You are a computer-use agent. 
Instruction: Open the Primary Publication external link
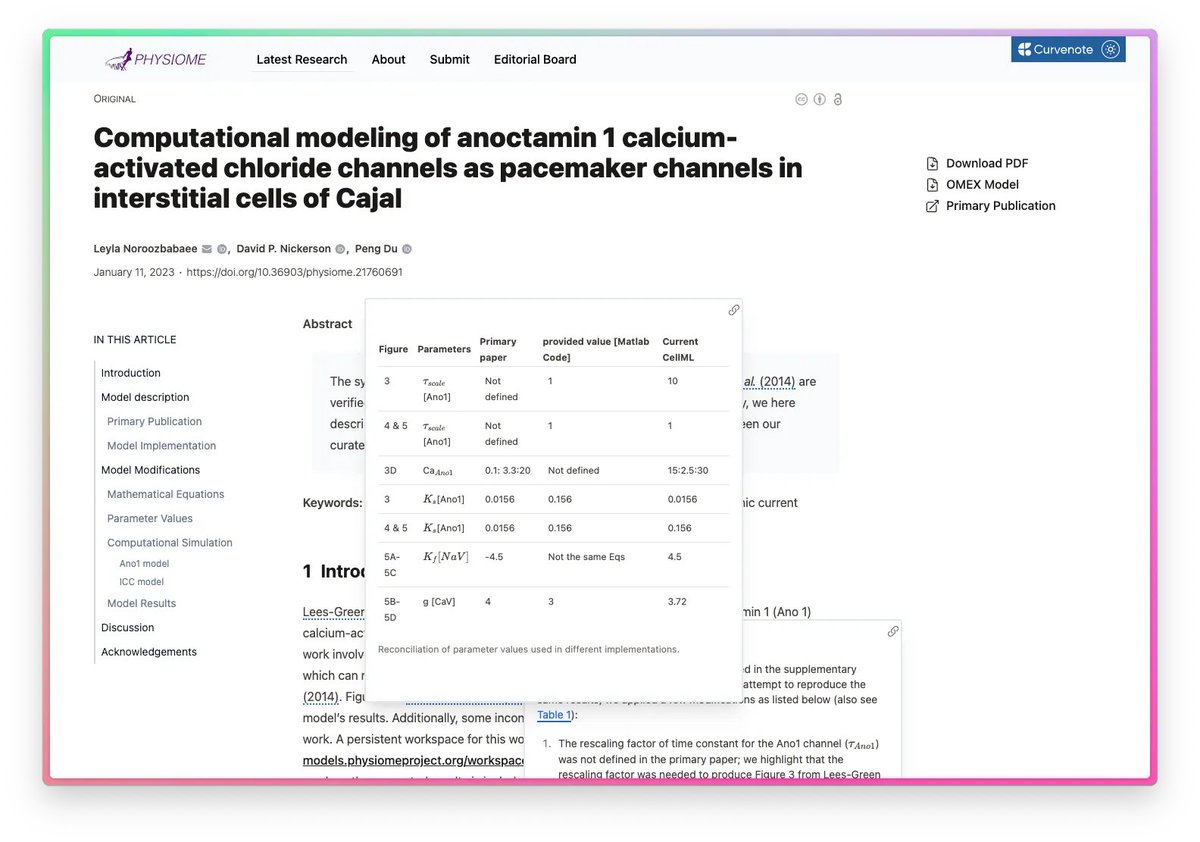pyautogui.click(x=1000, y=206)
